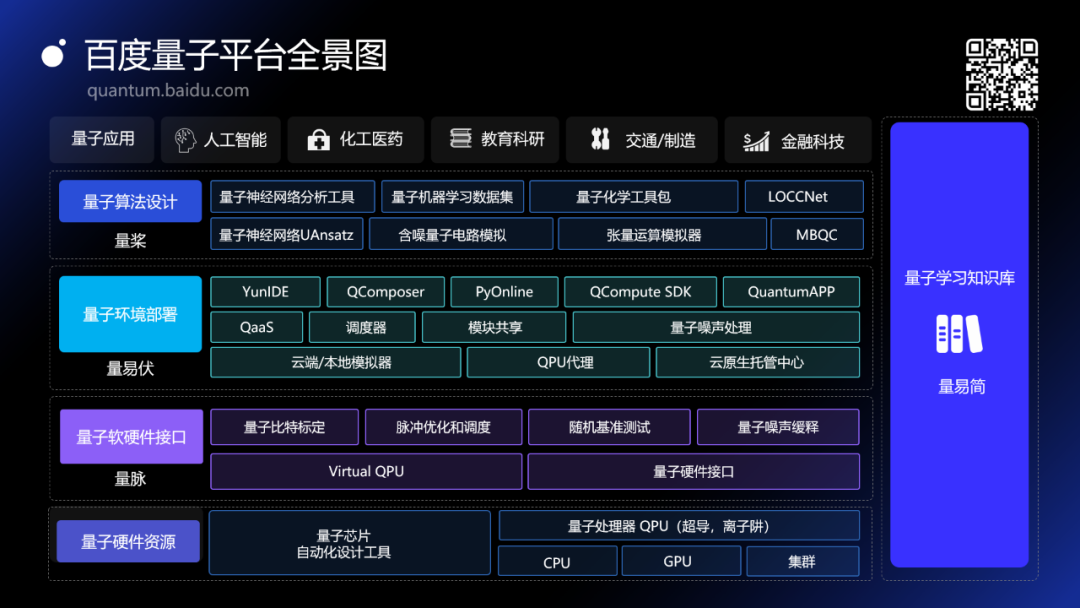1080x608 pixels.
Task: Select the 金融科技 category label
Action: pos(812,142)
